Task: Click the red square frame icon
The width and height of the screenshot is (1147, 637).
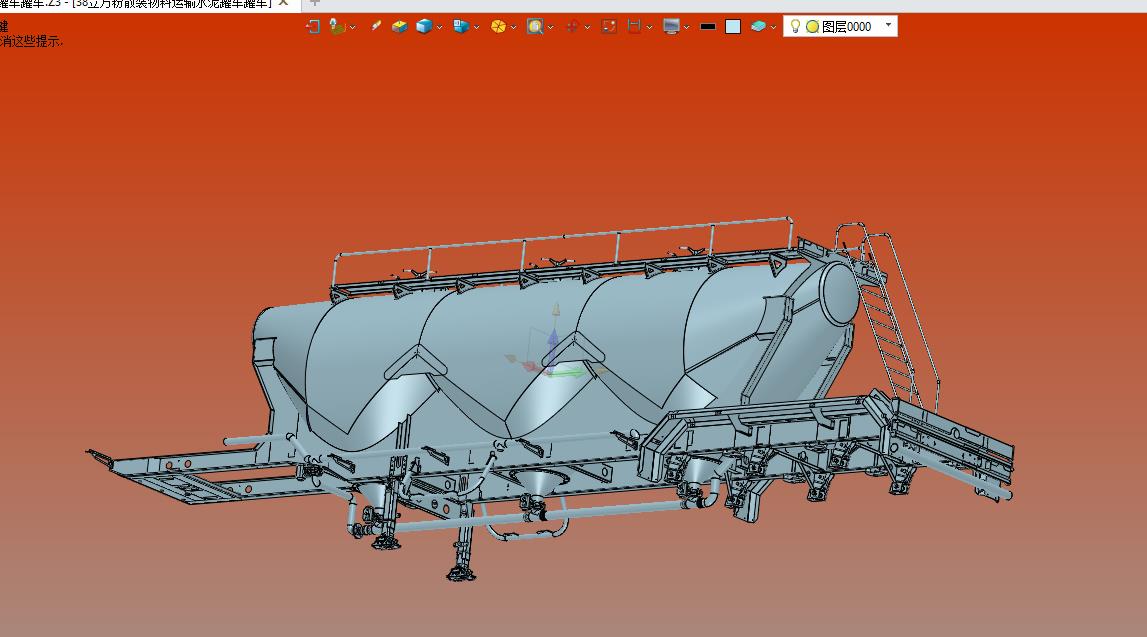Action: pyautogui.click(x=608, y=27)
